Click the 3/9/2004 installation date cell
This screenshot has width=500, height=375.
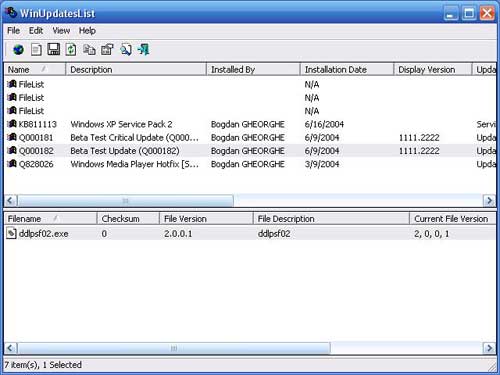tap(322, 164)
